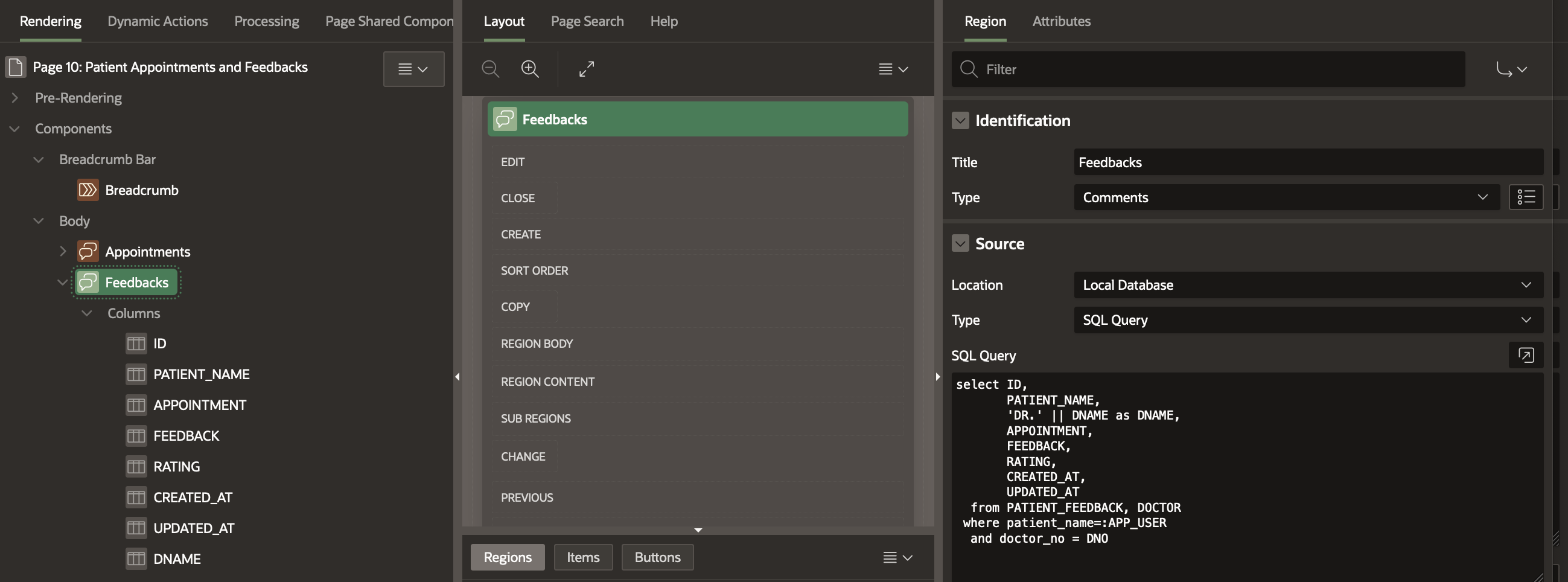Switch to the Page Search tab
Image resolution: width=1568 pixels, height=582 pixels.
tap(587, 21)
